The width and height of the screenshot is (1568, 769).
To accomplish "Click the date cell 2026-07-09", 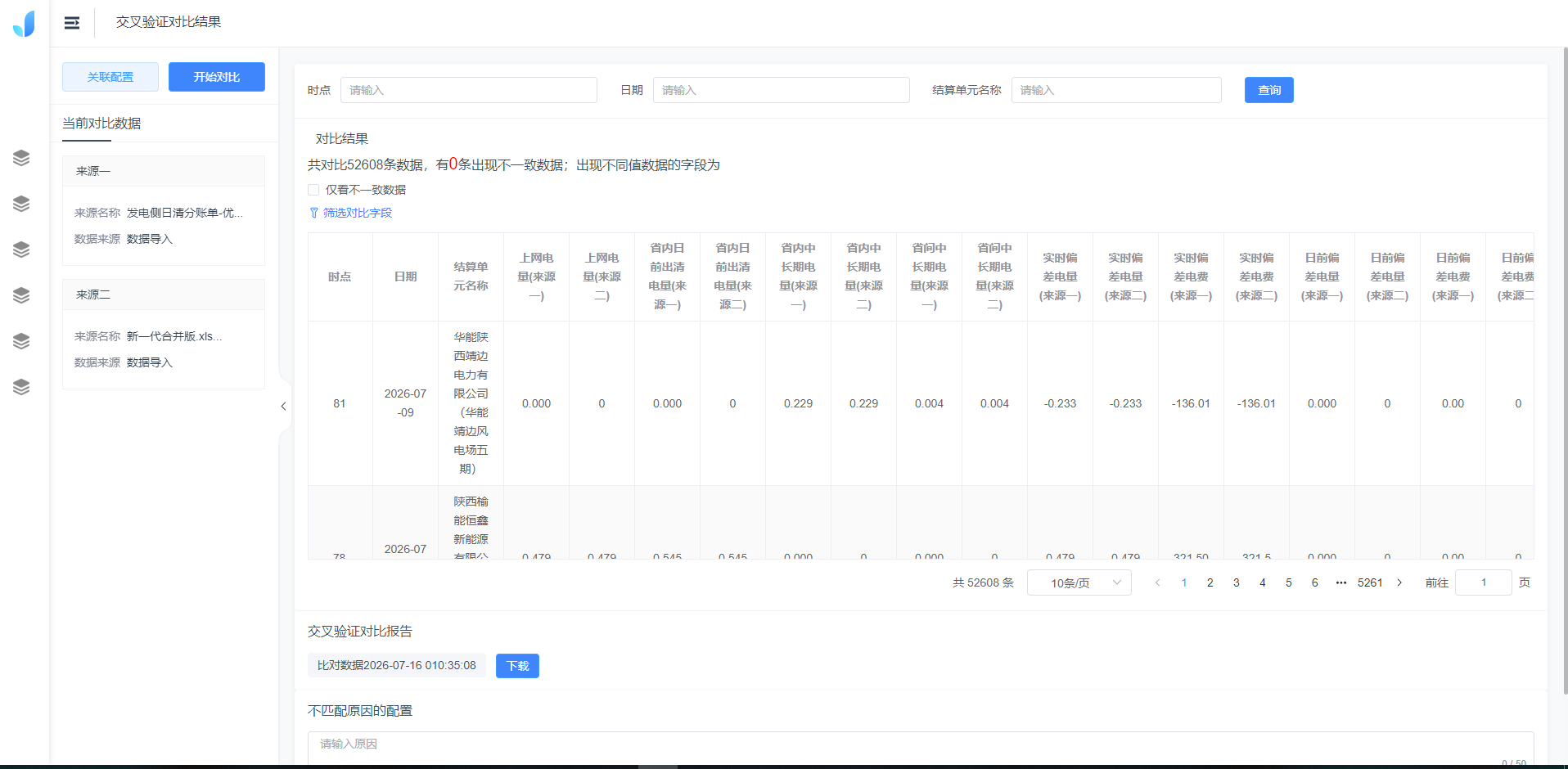I will click(x=405, y=403).
